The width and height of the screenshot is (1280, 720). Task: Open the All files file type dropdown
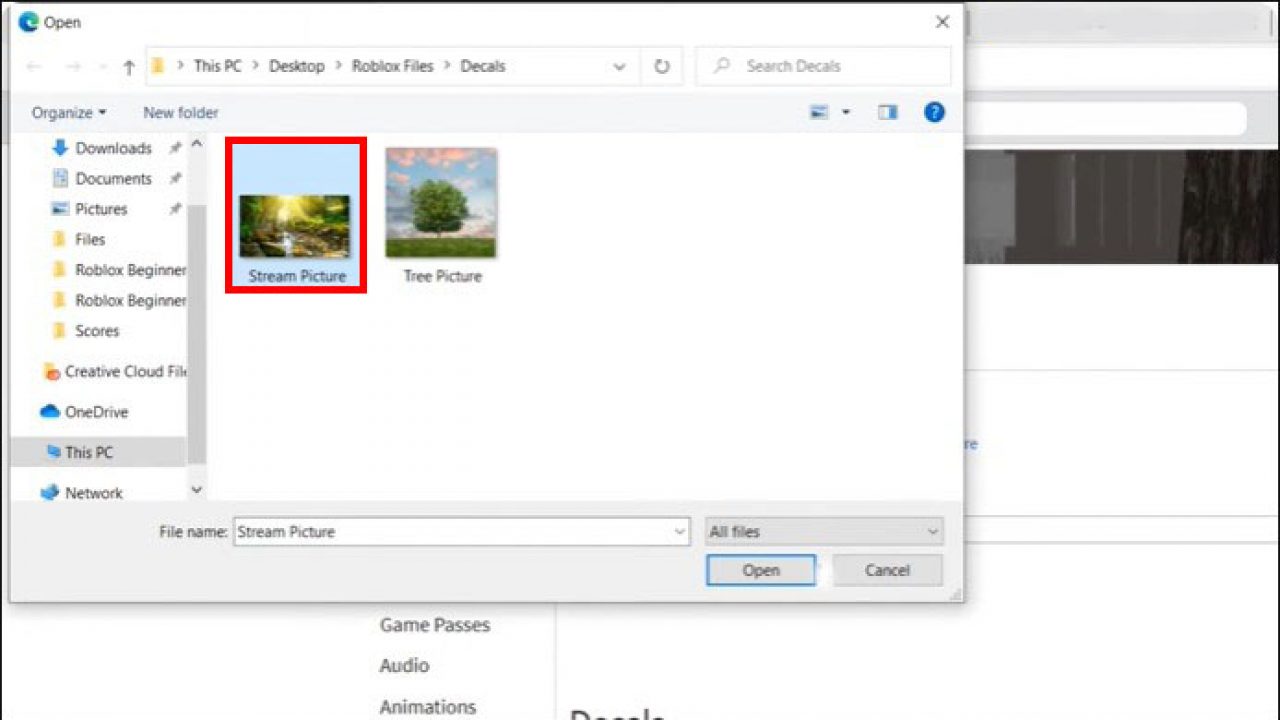[823, 531]
